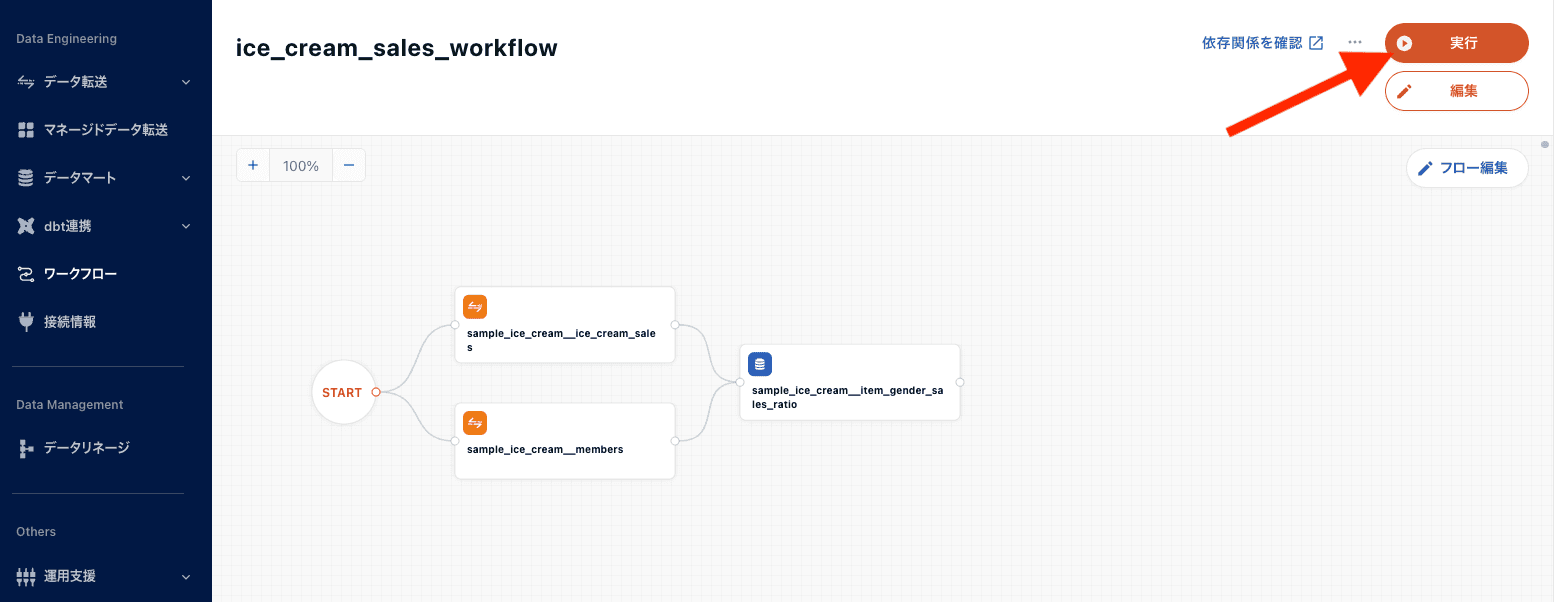Click the 接続情報 plug icon
This screenshot has height=602, width=1554.
(x=26, y=322)
